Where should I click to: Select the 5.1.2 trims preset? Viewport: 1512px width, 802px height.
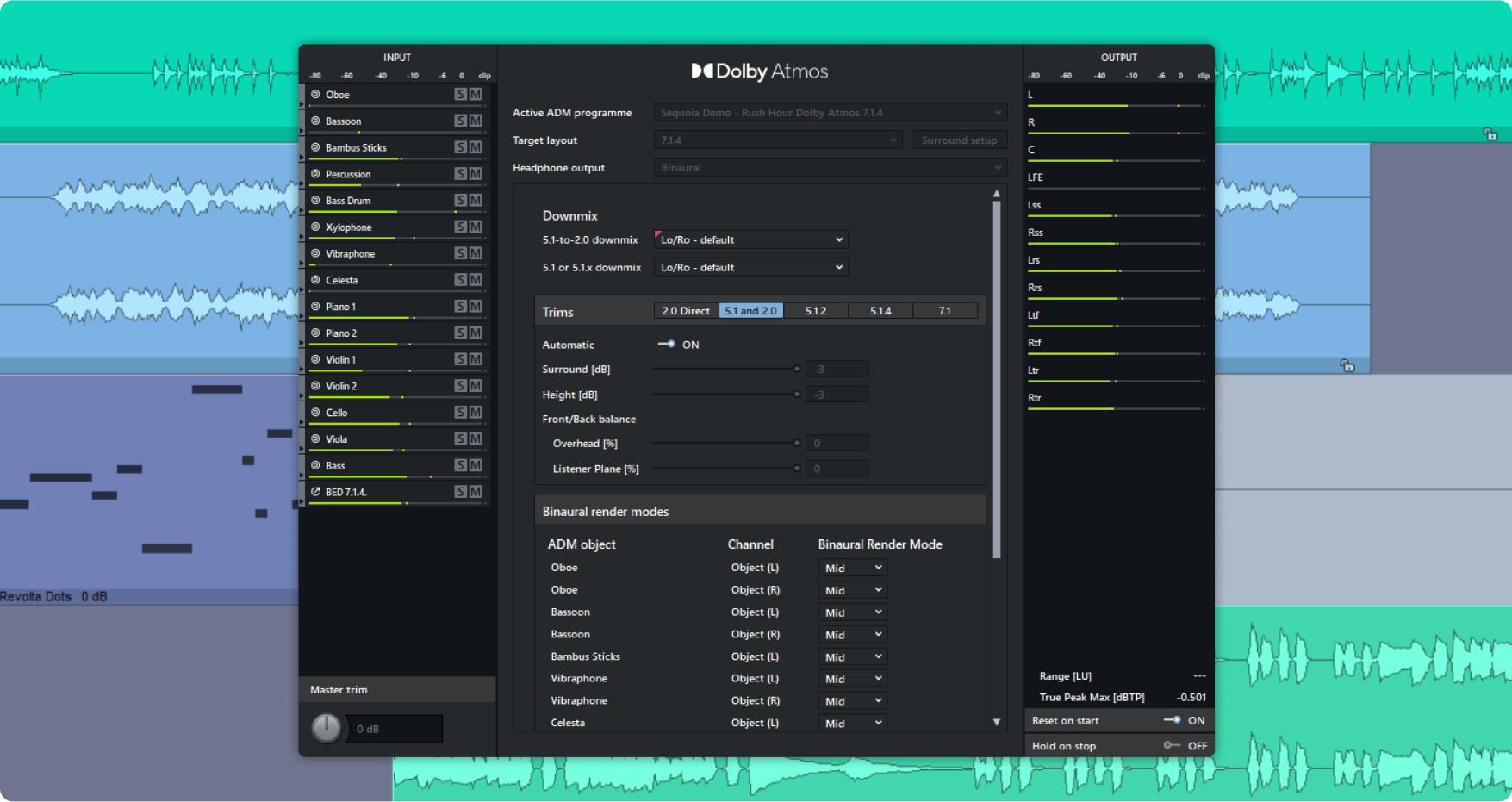[x=814, y=310]
